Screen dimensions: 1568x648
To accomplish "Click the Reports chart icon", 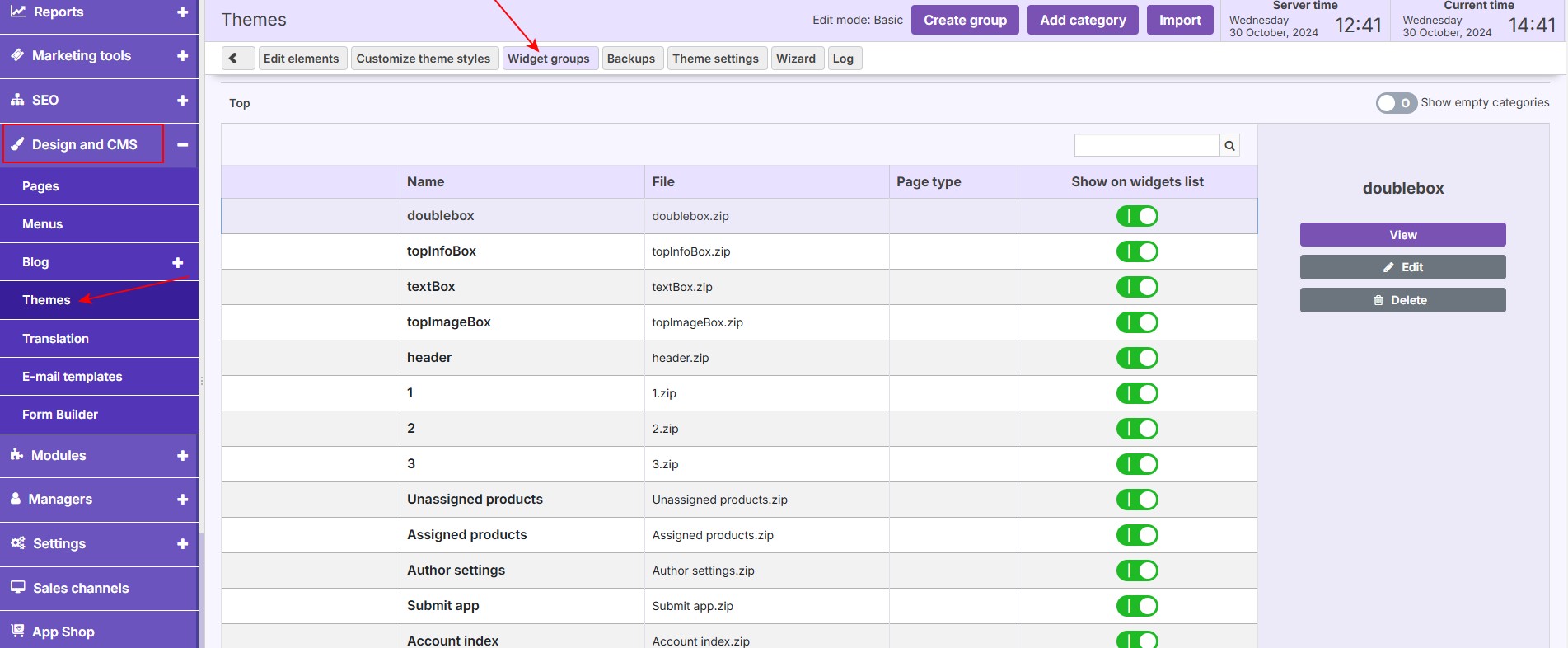I will click(x=18, y=12).
